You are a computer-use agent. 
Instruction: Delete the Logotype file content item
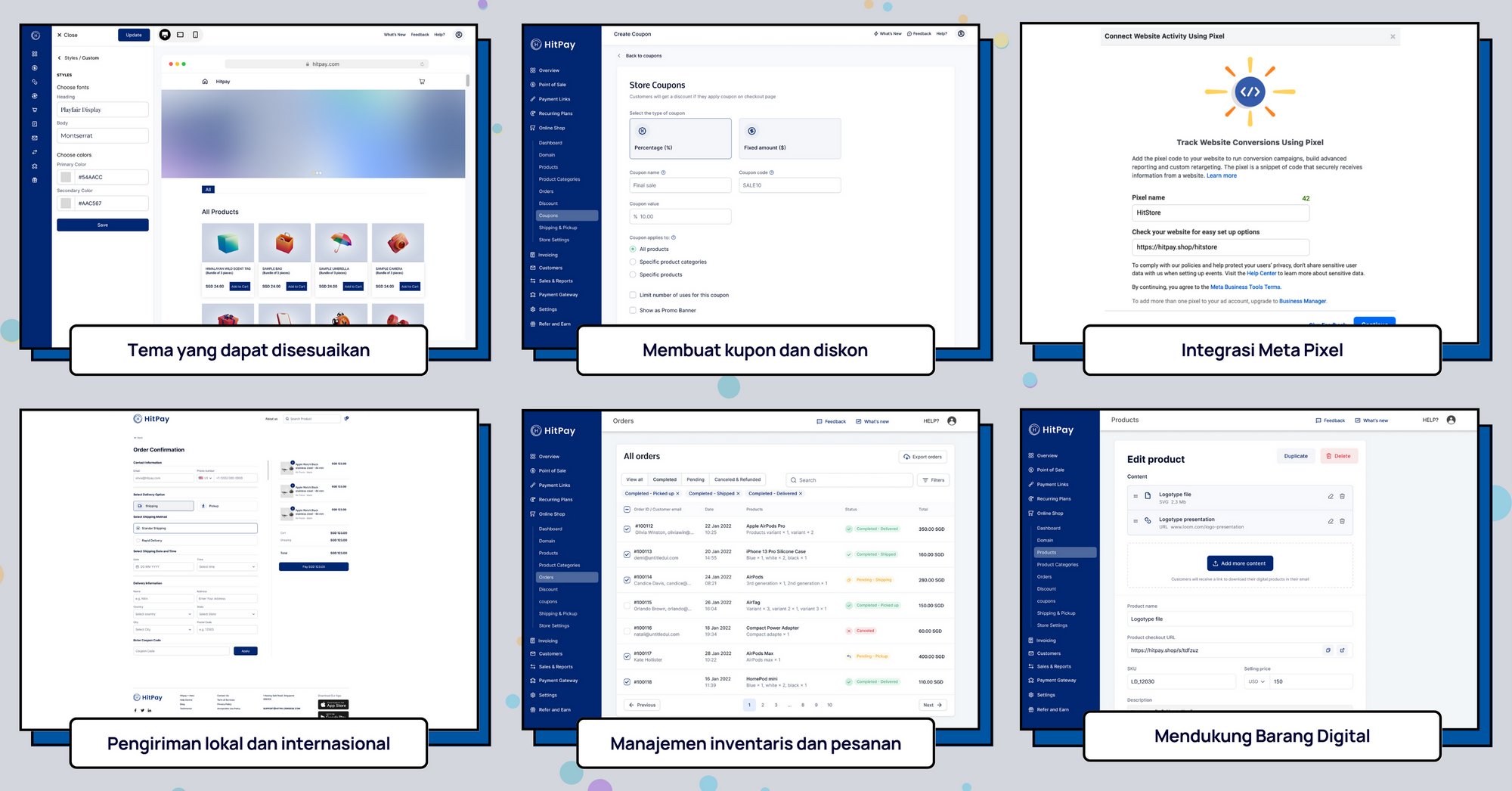[1342, 496]
